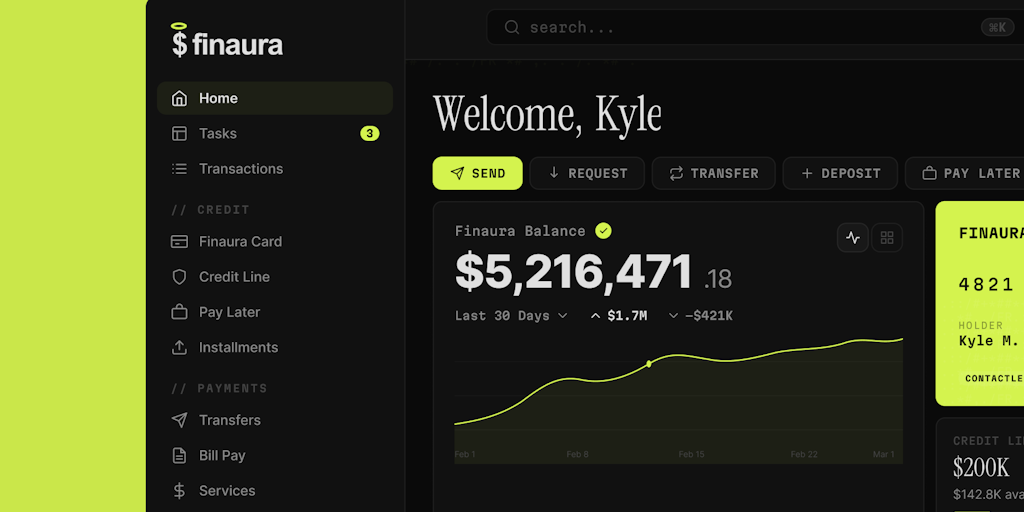Click the Installments upload icon
The height and width of the screenshot is (512, 1024).
179,347
